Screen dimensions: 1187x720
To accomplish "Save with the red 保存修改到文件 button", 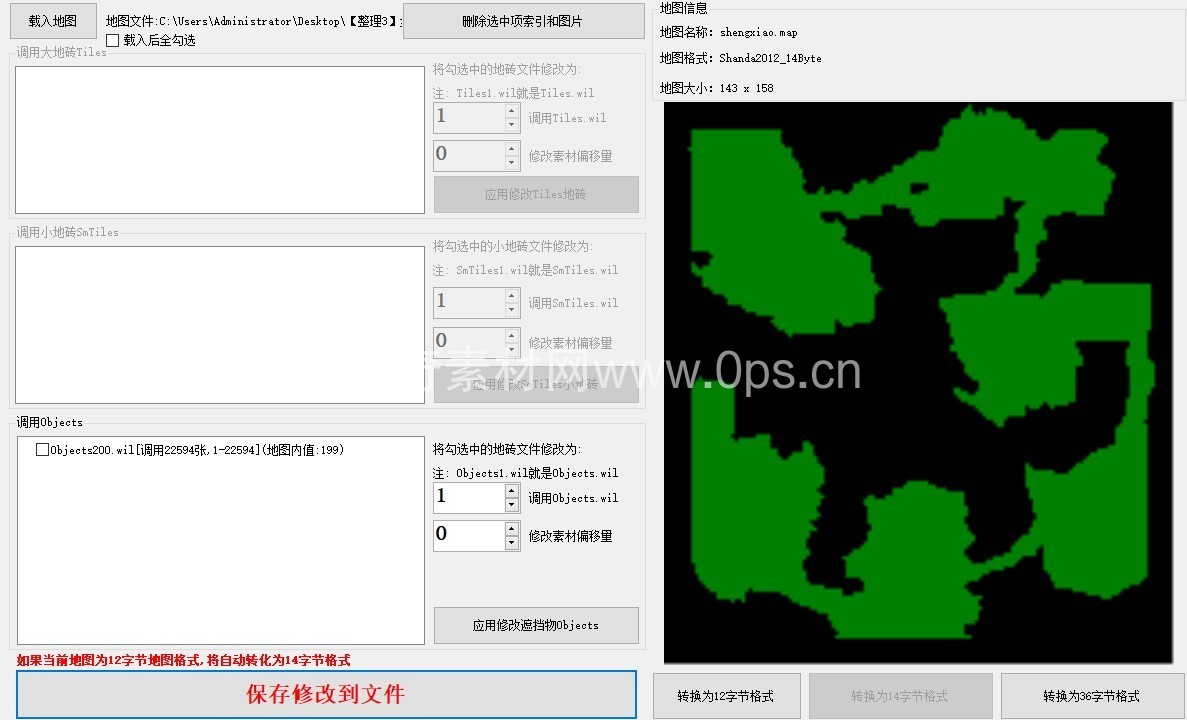I will 326,694.
